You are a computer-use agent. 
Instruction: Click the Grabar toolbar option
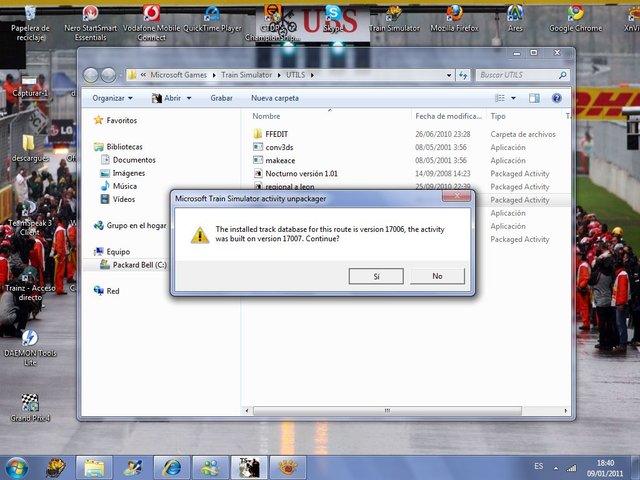click(221, 98)
